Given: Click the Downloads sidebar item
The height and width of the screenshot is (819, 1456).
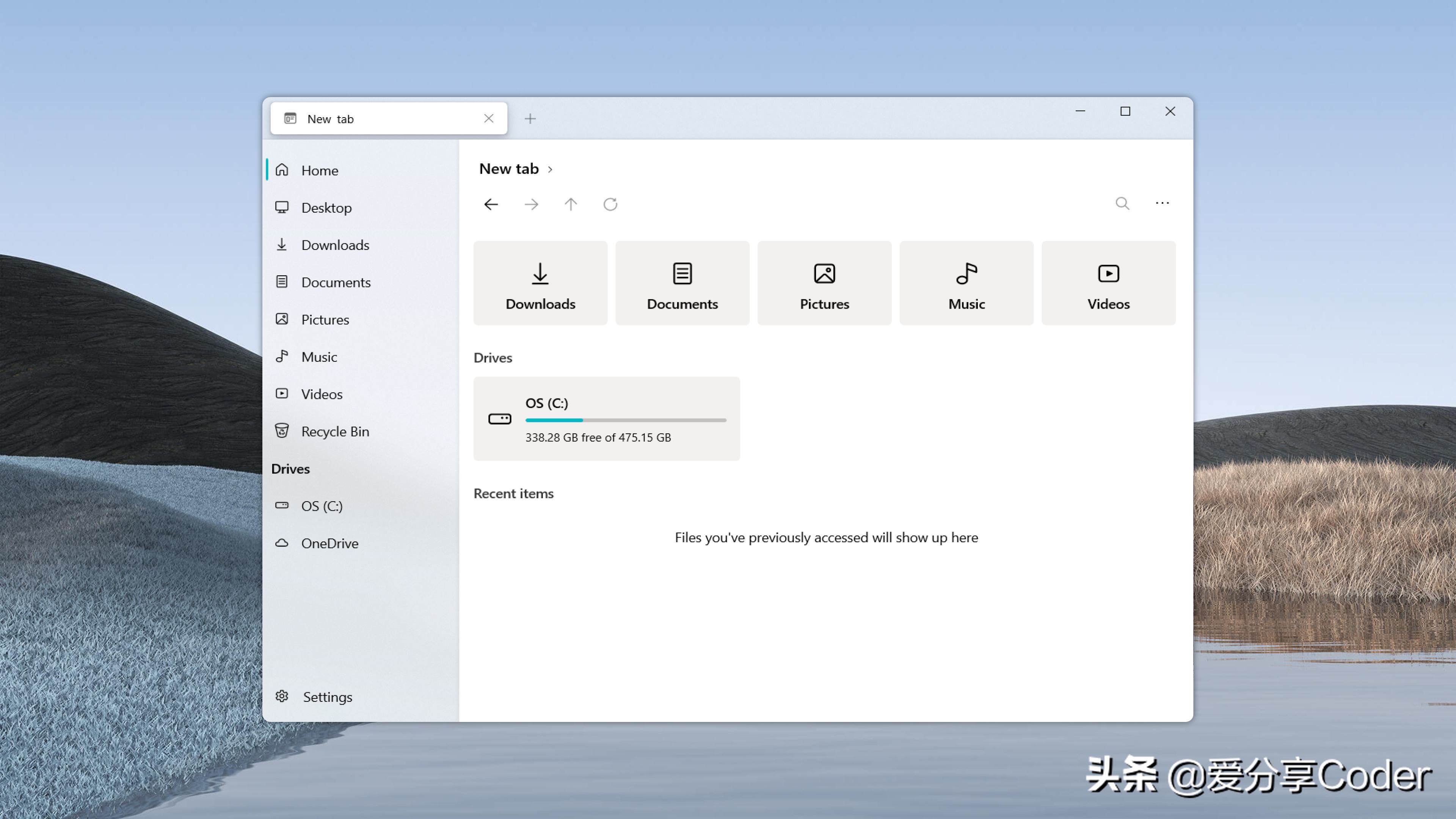Looking at the screenshot, I should [x=335, y=244].
